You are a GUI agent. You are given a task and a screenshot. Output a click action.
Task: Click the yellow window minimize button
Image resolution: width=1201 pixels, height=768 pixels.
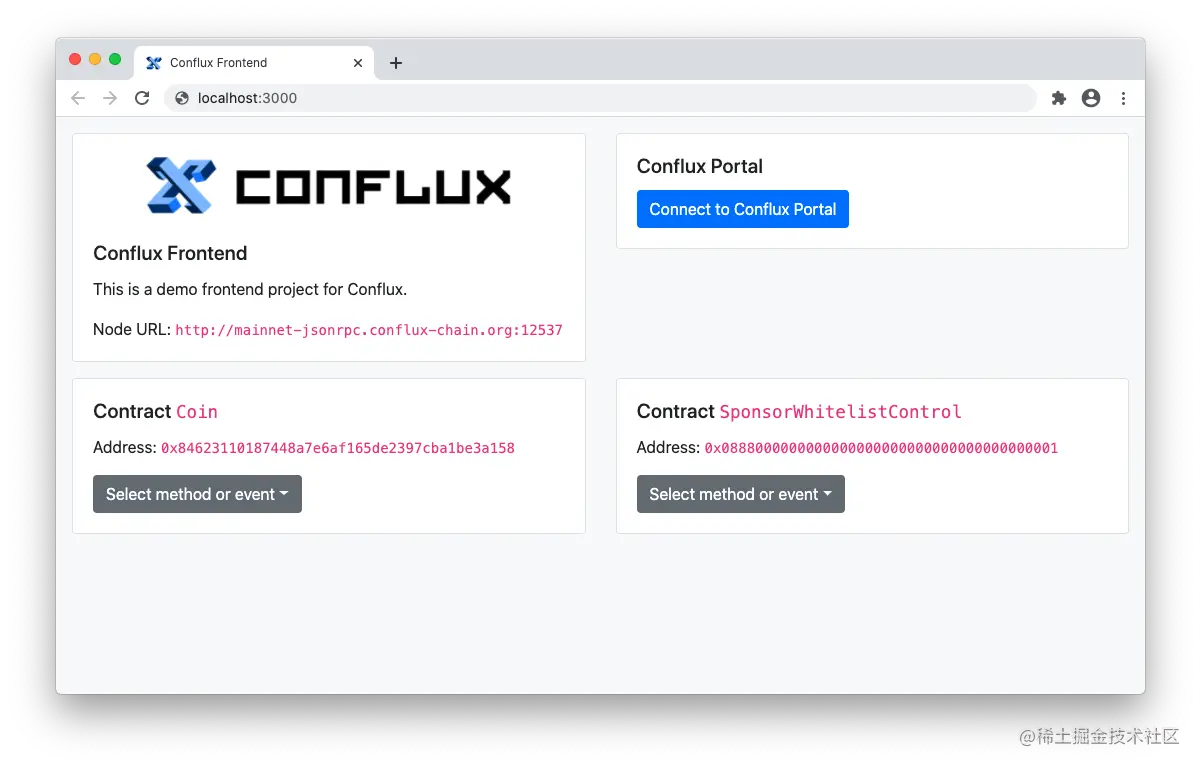tap(95, 59)
